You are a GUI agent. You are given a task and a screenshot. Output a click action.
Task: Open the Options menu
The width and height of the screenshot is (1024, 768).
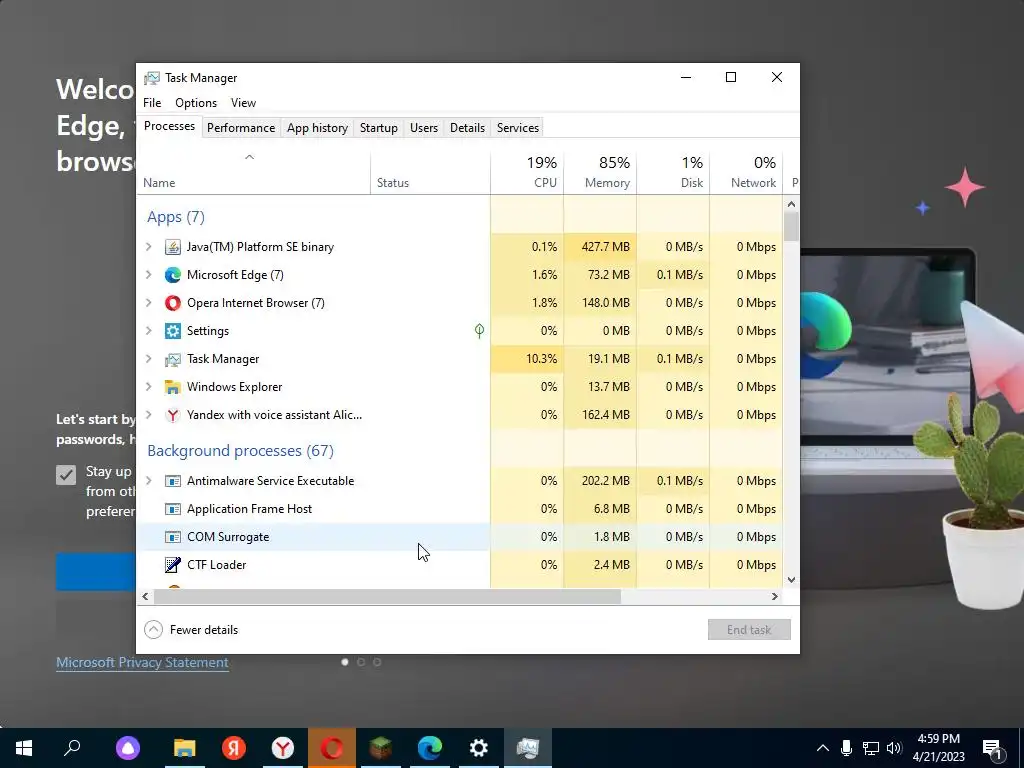(x=196, y=103)
